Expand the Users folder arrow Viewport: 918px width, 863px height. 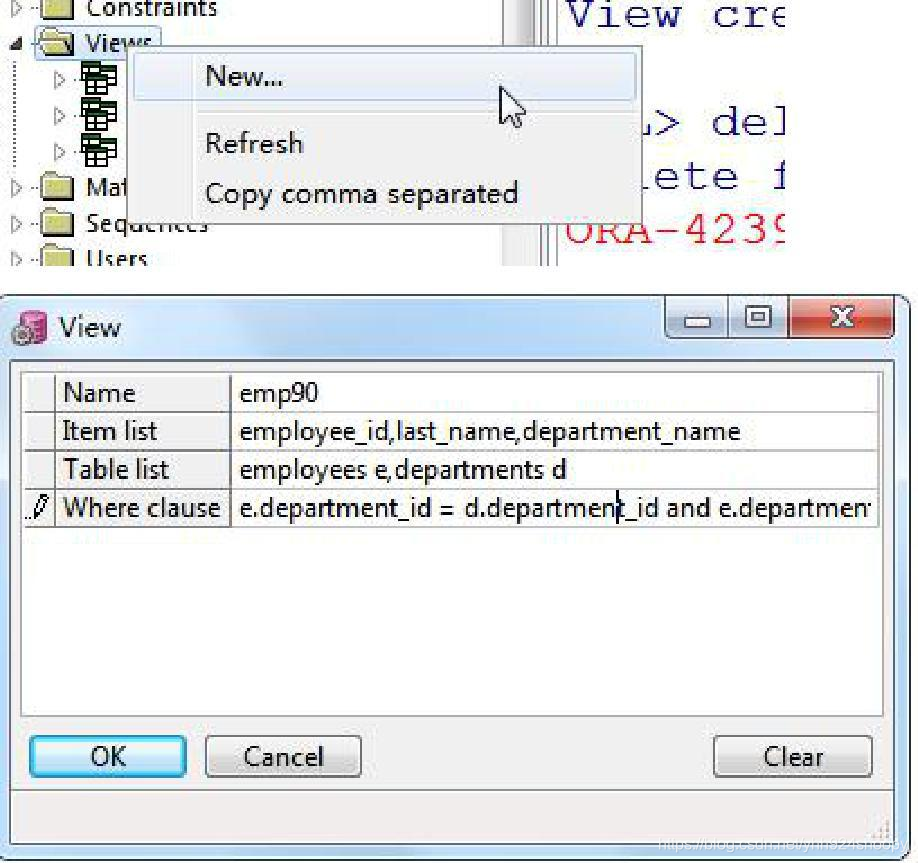(x=16, y=258)
